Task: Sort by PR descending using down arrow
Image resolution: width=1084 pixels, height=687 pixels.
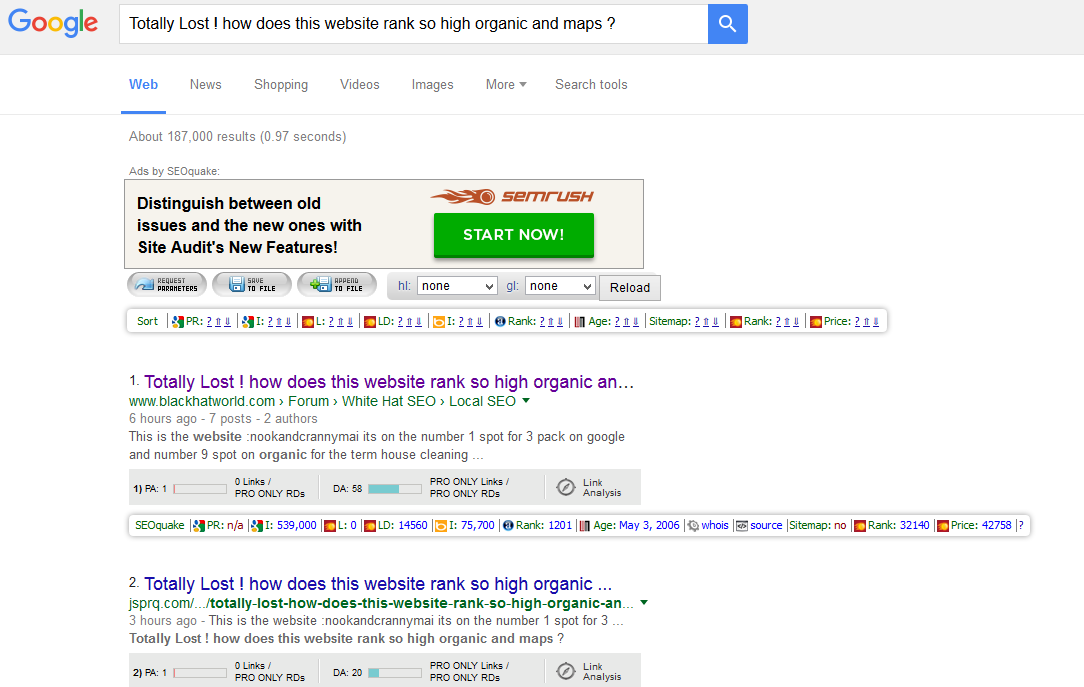Action: pyautogui.click(x=227, y=321)
